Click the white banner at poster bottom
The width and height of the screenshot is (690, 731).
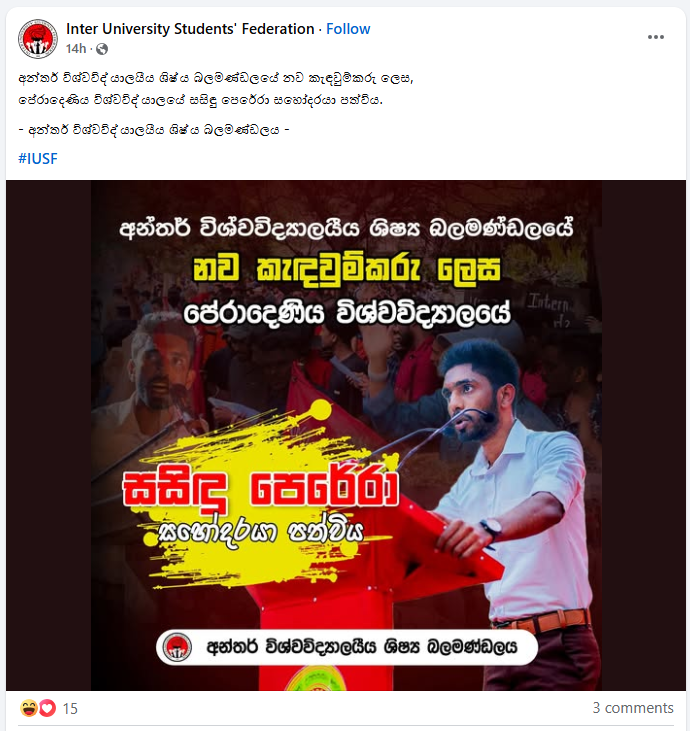pyautogui.click(x=346, y=647)
